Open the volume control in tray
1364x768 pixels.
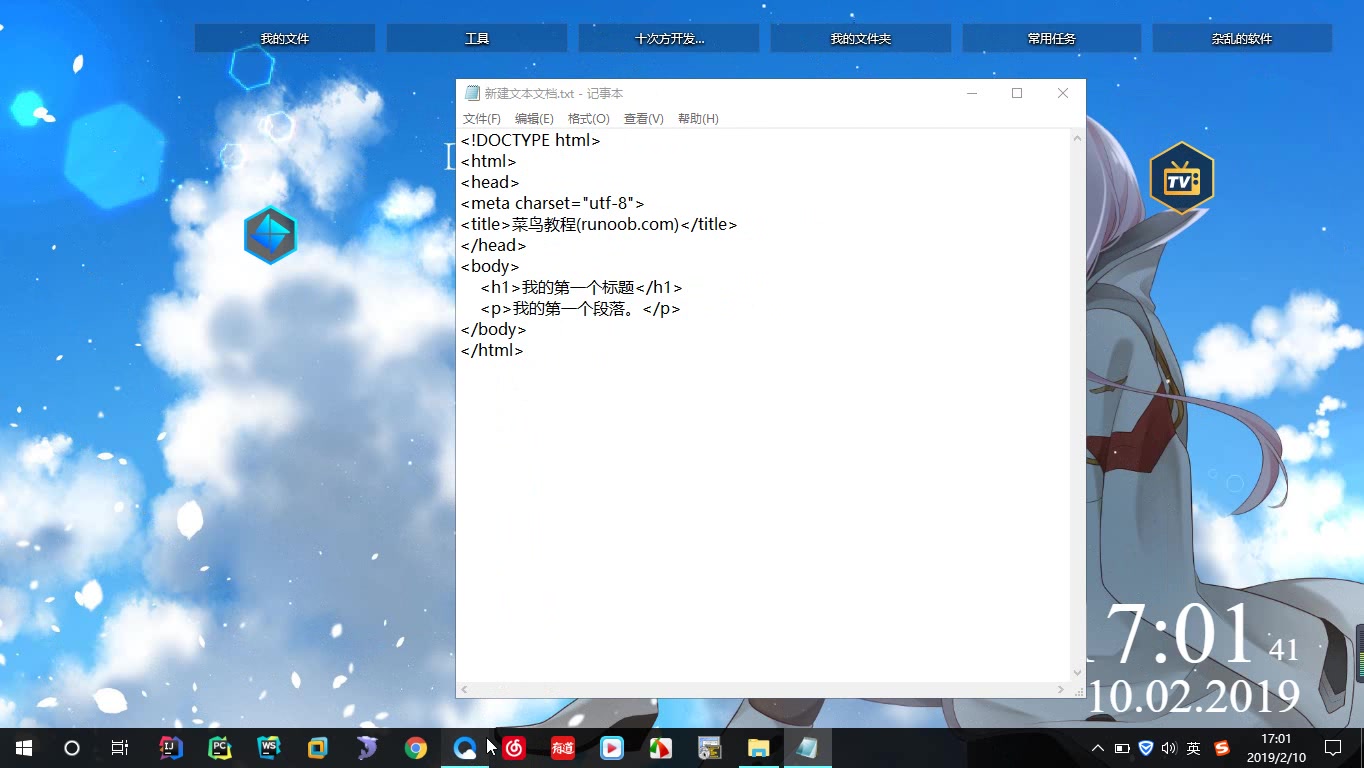point(1169,748)
